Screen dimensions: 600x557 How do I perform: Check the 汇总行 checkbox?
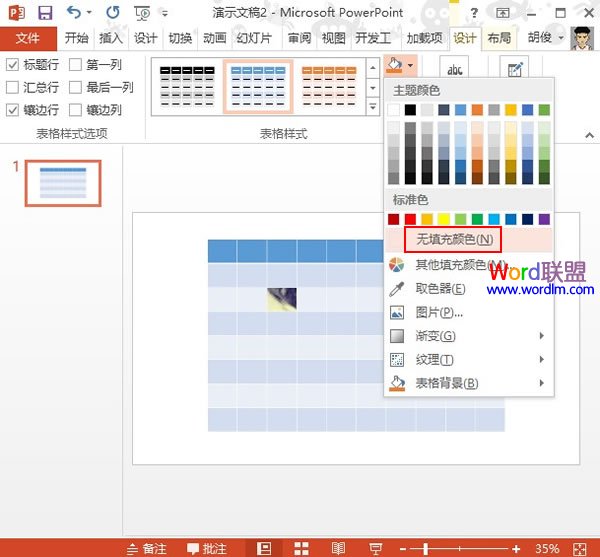pos(12,87)
